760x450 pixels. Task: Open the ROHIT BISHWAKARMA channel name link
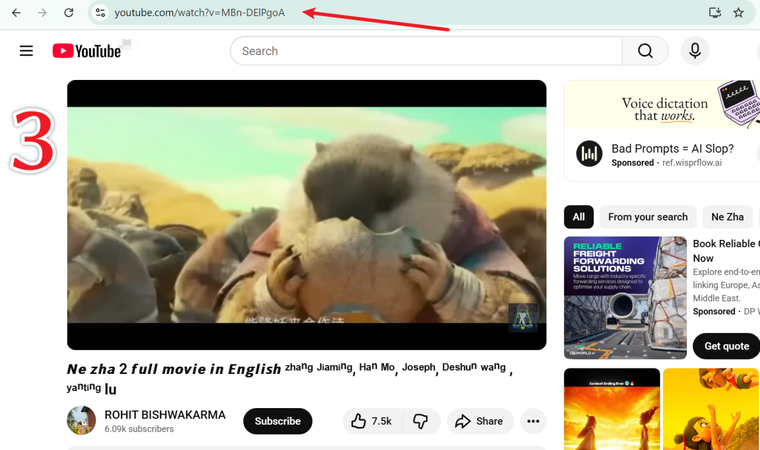tap(165, 415)
